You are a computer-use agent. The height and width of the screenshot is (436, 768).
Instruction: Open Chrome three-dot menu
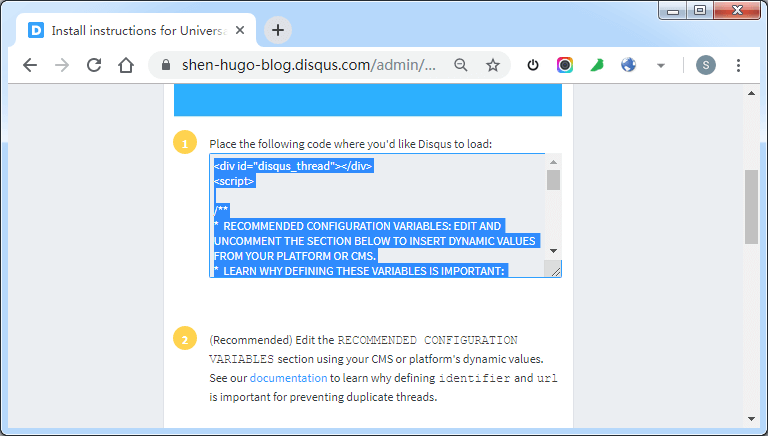click(x=738, y=65)
